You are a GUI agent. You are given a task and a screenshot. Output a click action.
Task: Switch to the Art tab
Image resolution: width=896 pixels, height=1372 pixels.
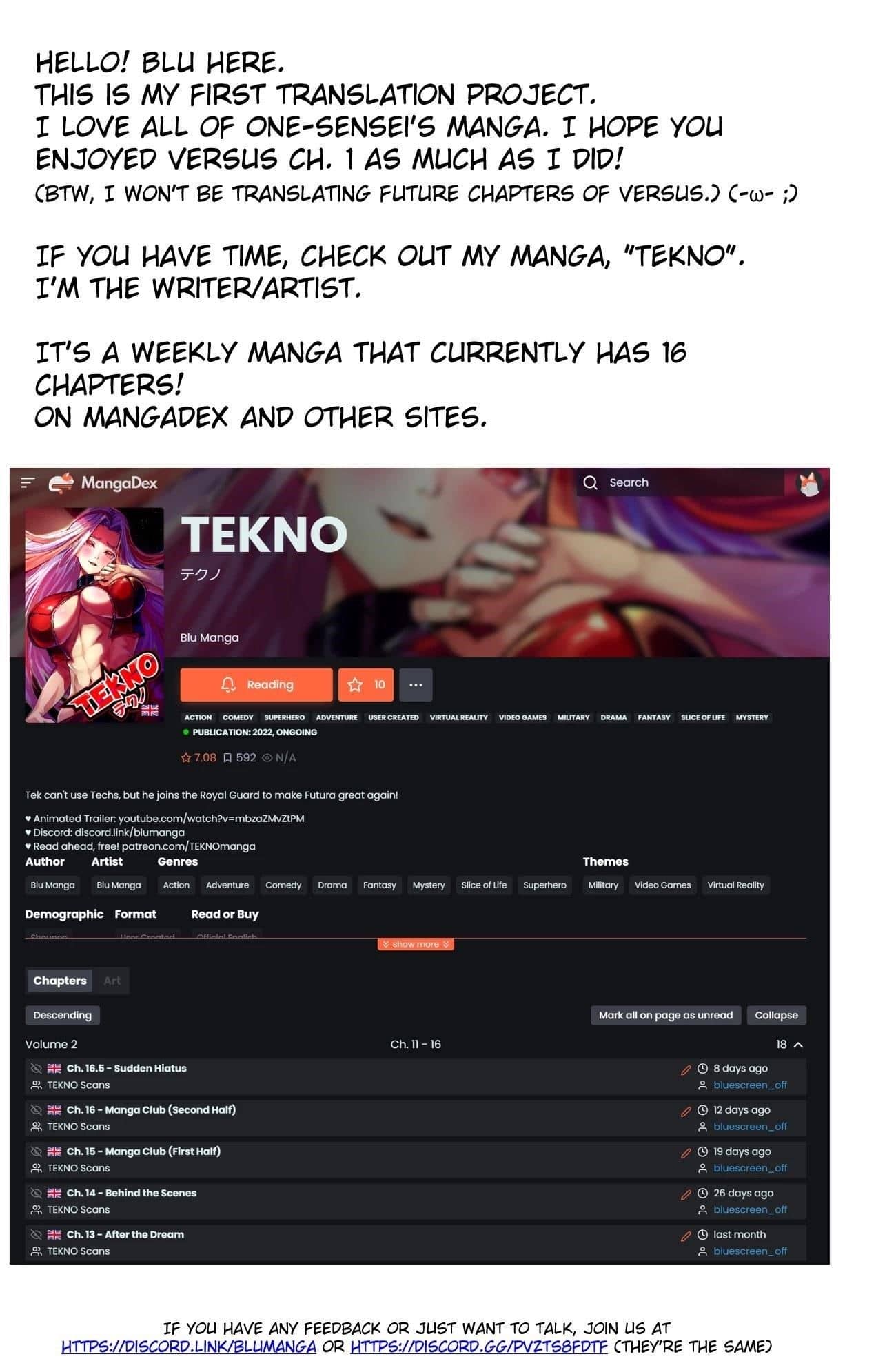click(112, 981)
